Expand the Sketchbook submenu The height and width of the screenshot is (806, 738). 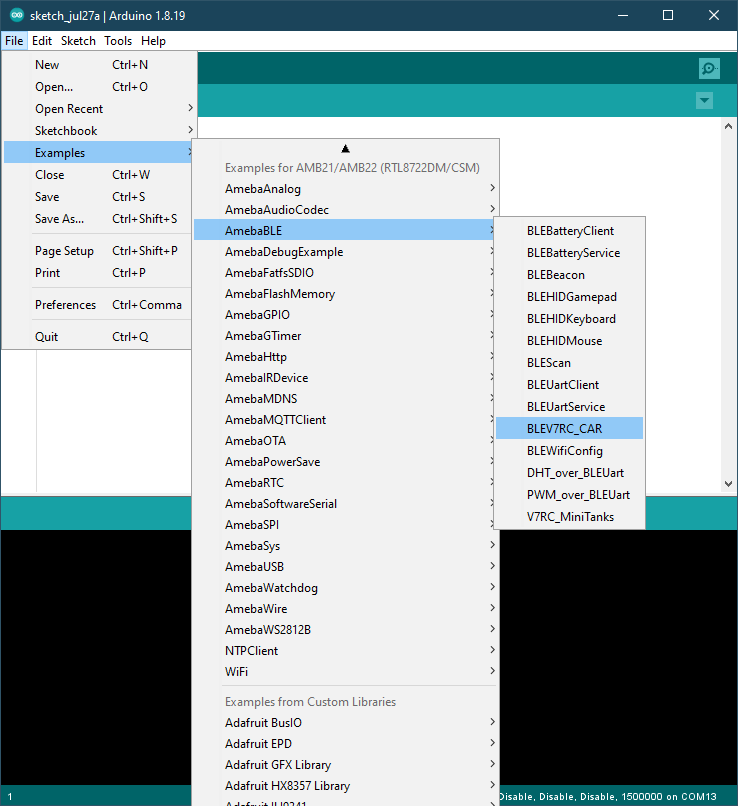pos(98,131)
